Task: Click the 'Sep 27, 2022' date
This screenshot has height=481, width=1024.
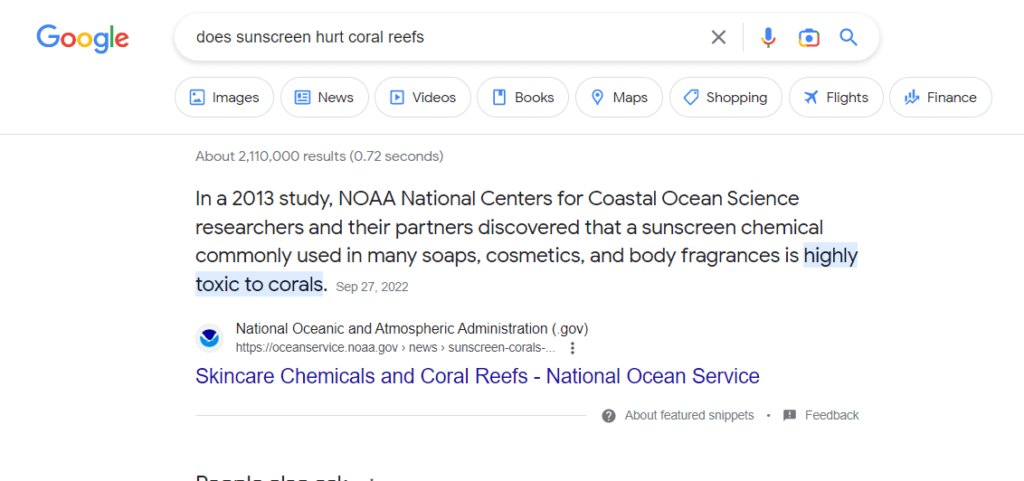Action: click(372, 287)
